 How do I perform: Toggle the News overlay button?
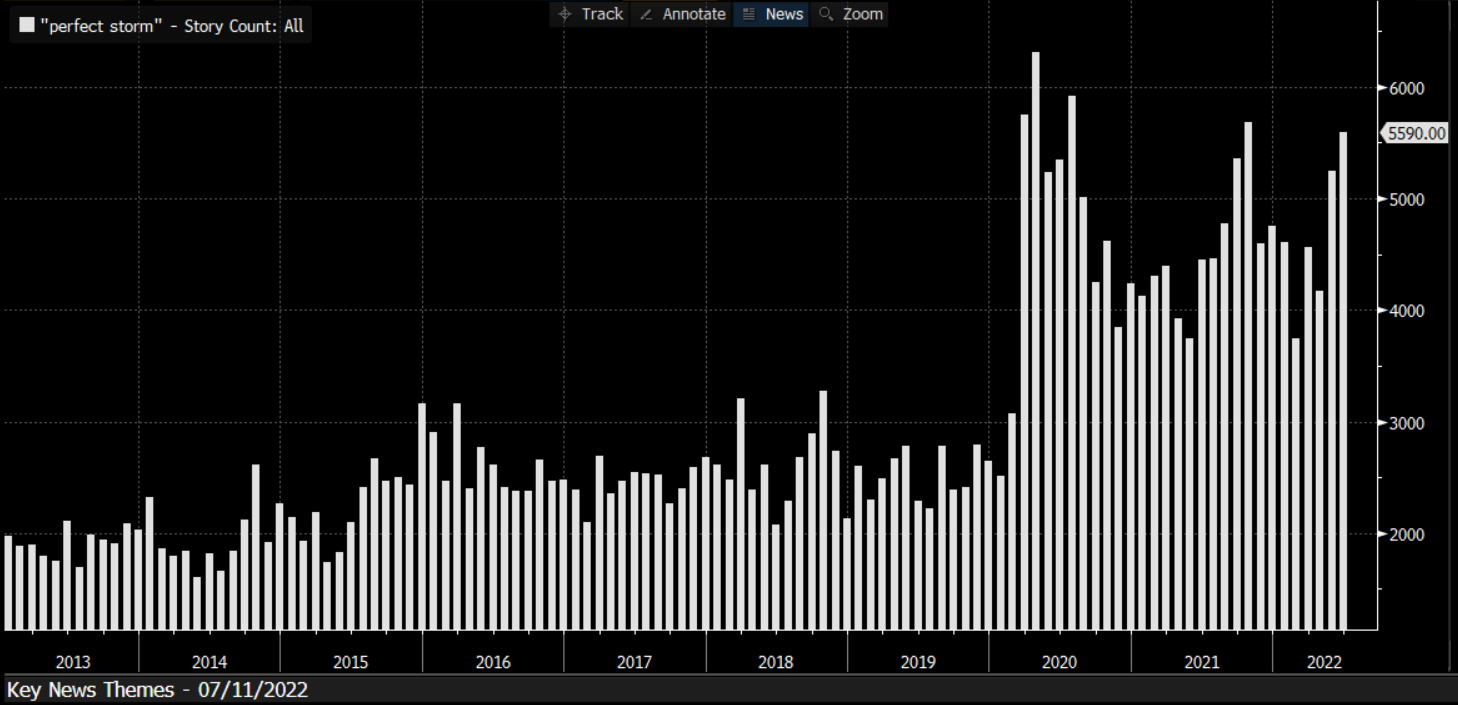point(771,14)
